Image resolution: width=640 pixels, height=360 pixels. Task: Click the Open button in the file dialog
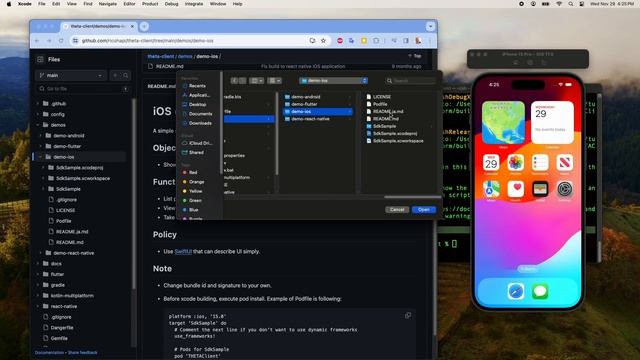pyautogui.click(x=424, y=210)
